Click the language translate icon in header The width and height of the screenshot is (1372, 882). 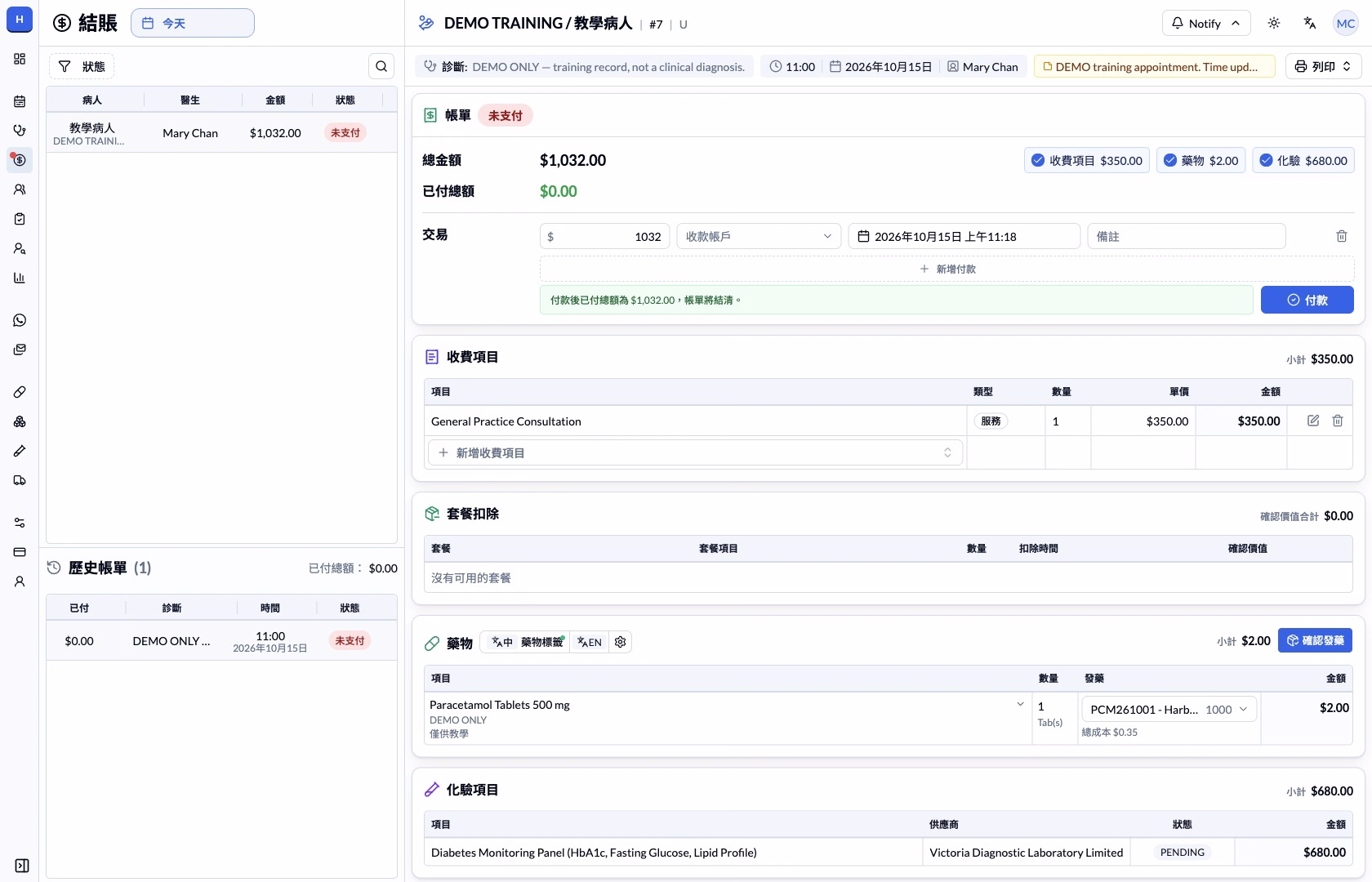(x=1310, y=23)
